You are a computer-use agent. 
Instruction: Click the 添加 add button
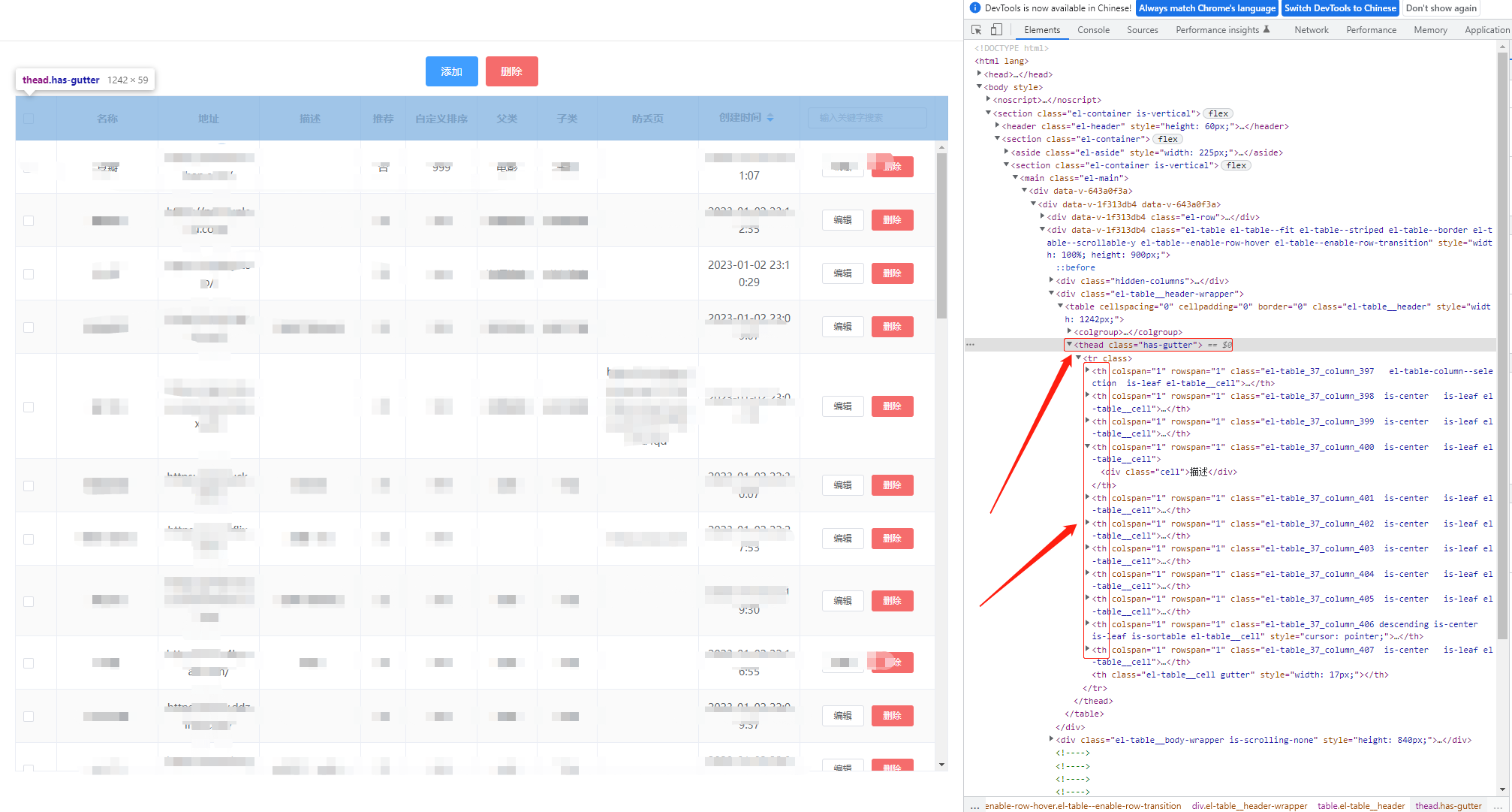coord(451,71)
